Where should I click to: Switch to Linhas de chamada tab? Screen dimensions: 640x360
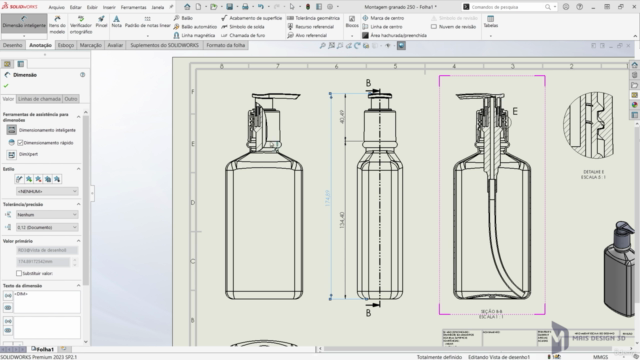pos(40,99)
